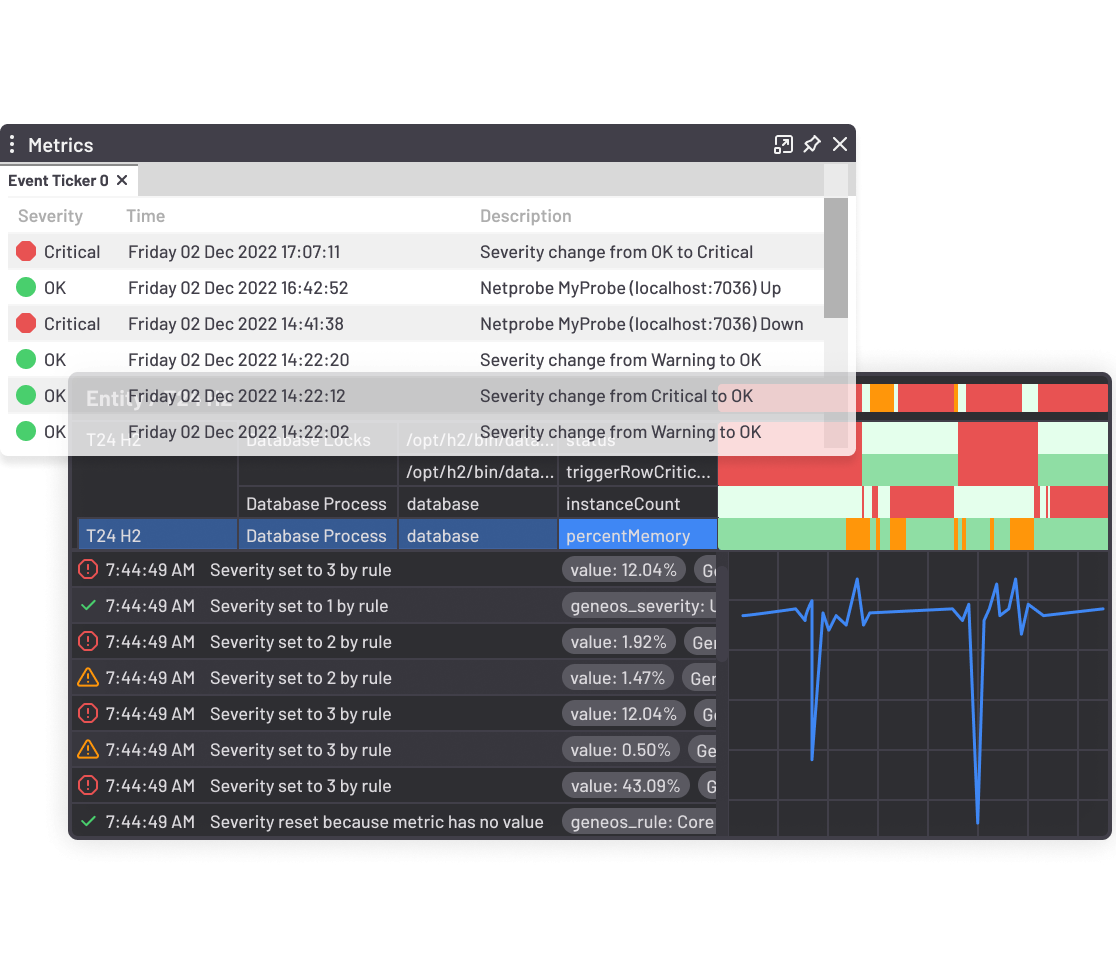Click the red Critical icon at 17:07:11
The width and height of the screenshot is (1116, 960).
click(26, 252)
